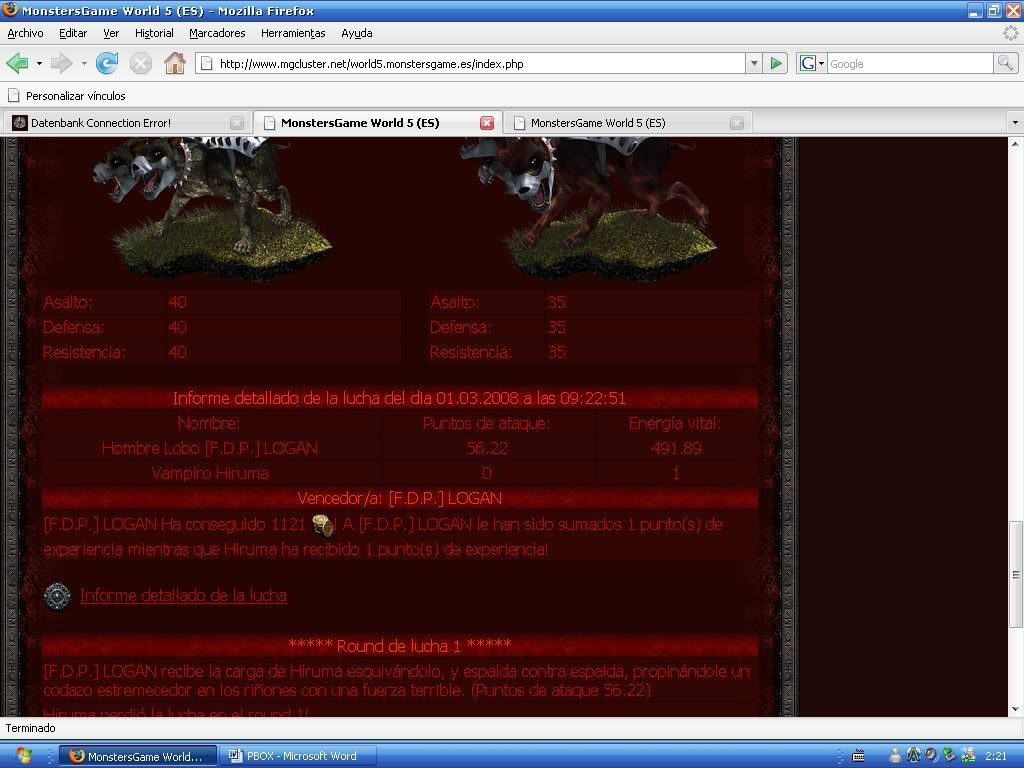Click the Back navigation arrow
1024x768 pixels.
pos(17,63)
